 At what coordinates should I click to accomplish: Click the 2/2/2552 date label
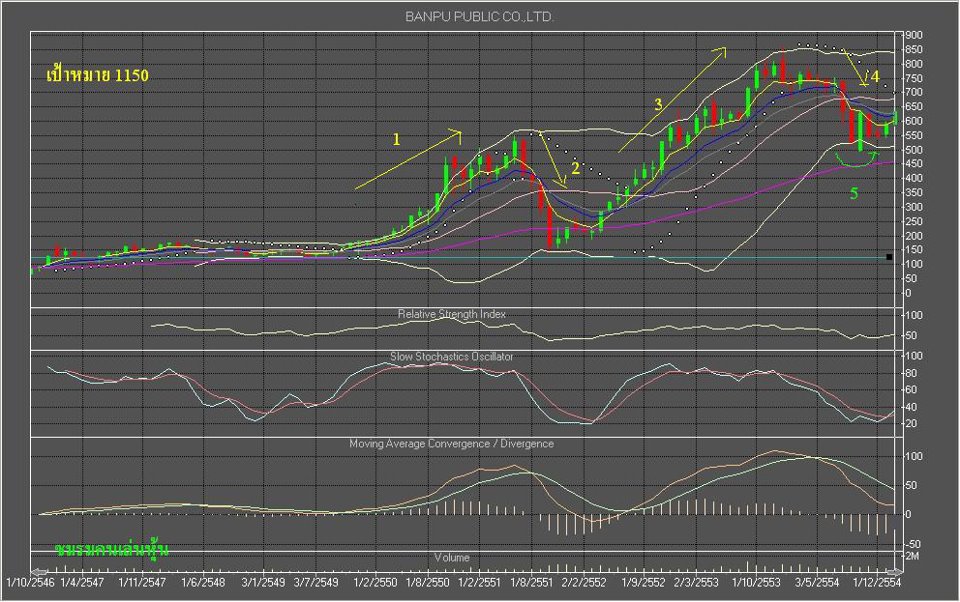pos(583,582)
